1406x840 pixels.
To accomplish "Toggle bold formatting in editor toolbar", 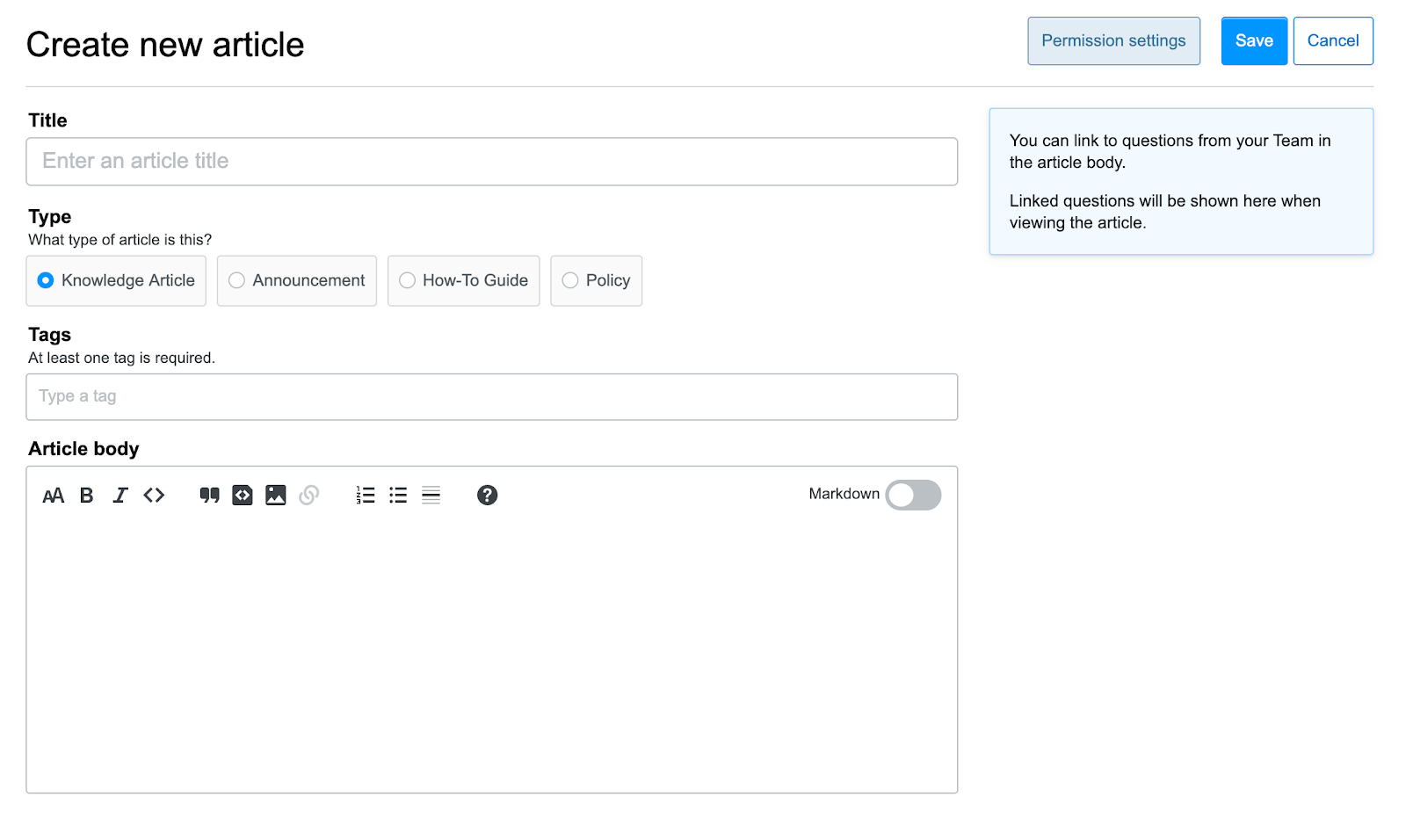I will coord(86,496).
